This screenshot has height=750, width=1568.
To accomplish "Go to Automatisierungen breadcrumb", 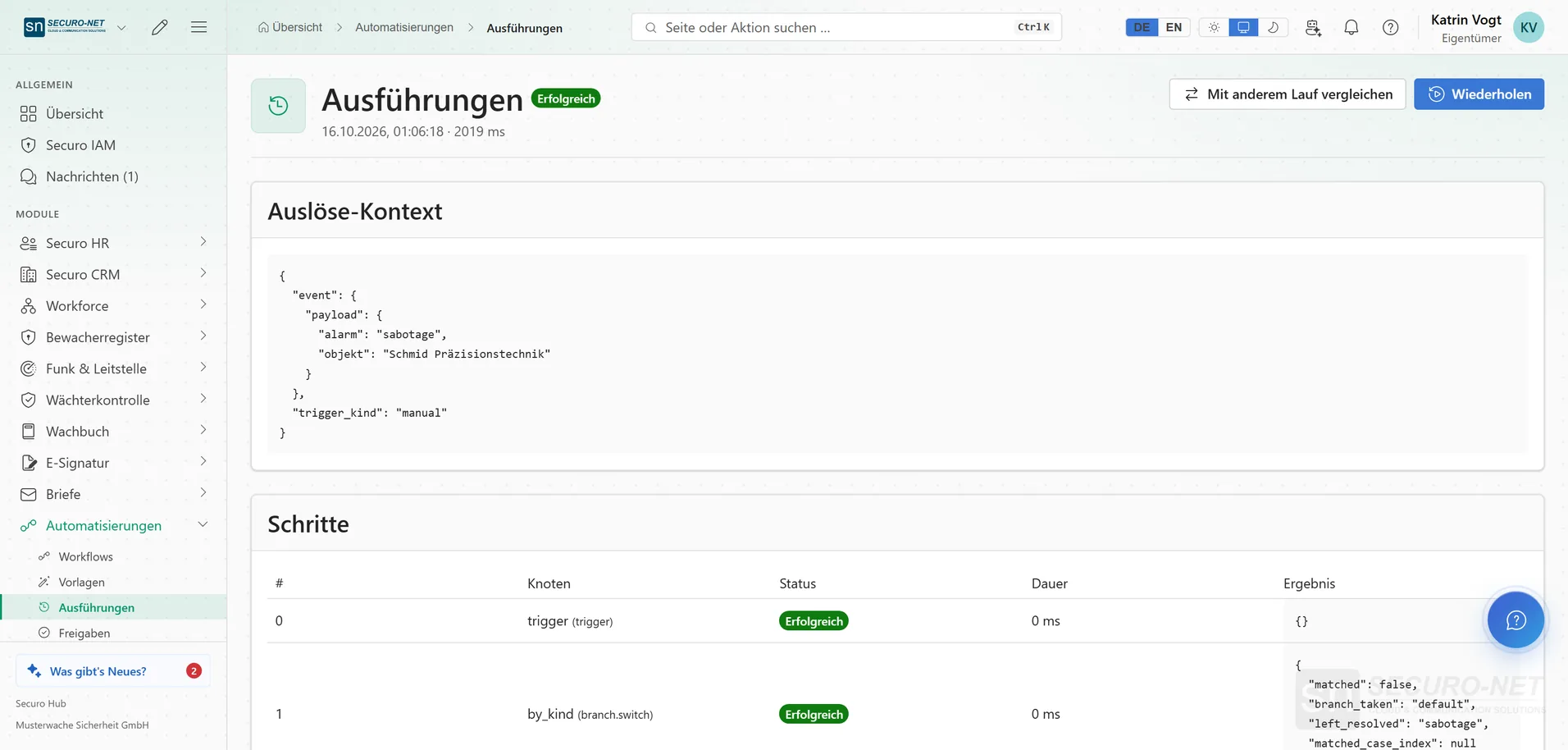I will (x=404, y=27).
